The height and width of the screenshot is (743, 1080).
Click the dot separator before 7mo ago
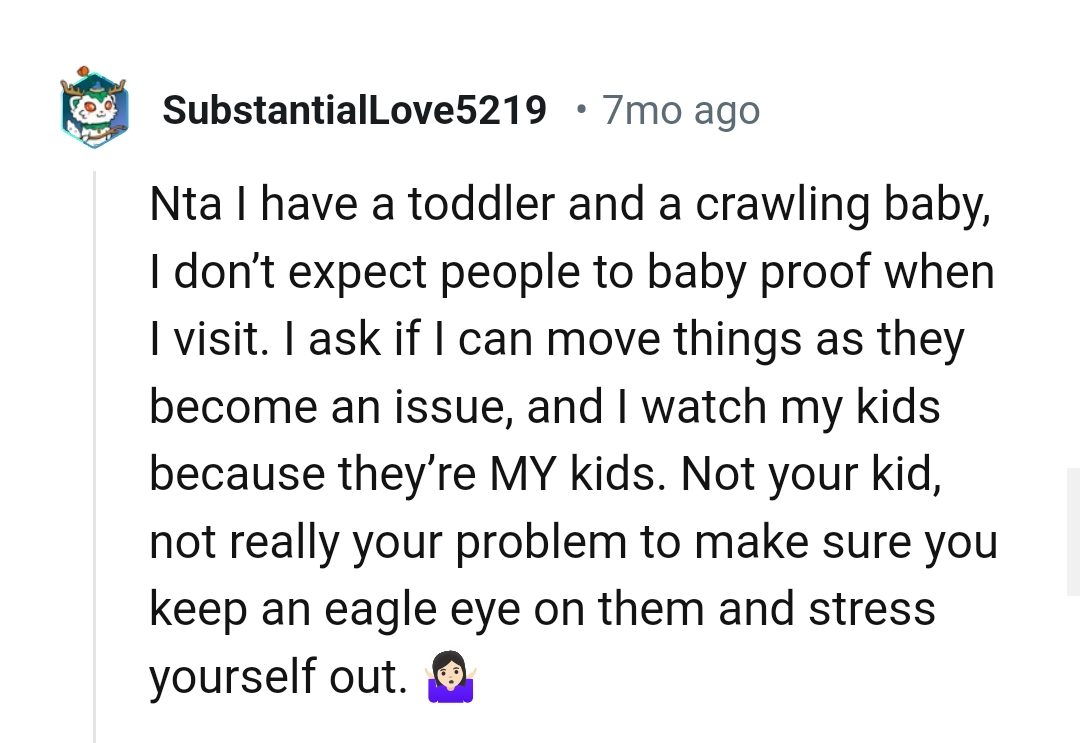(580, 110)
